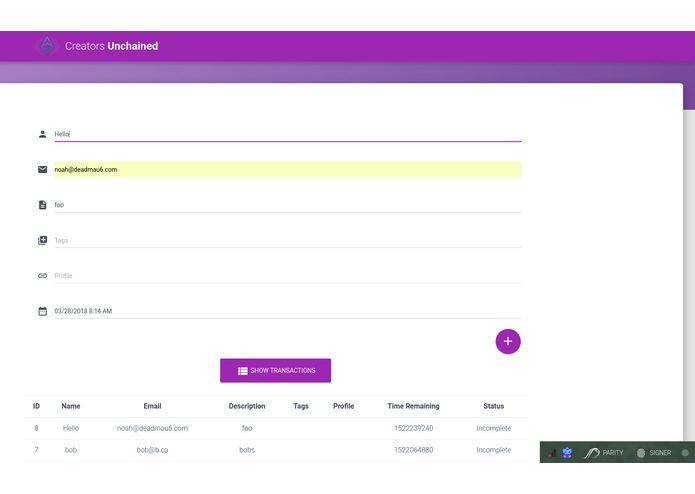Click the Name column header
The width and height of the screenshot is (695, 494).
click(x=71, y=406)
